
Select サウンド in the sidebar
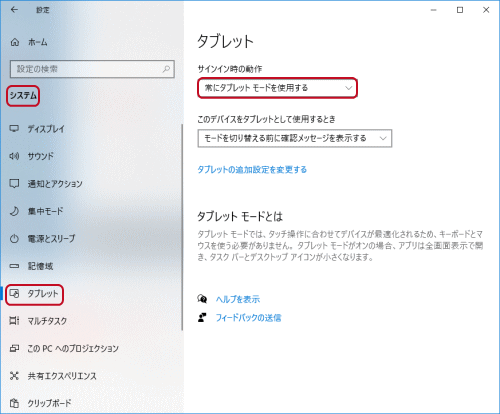(40, 156)
